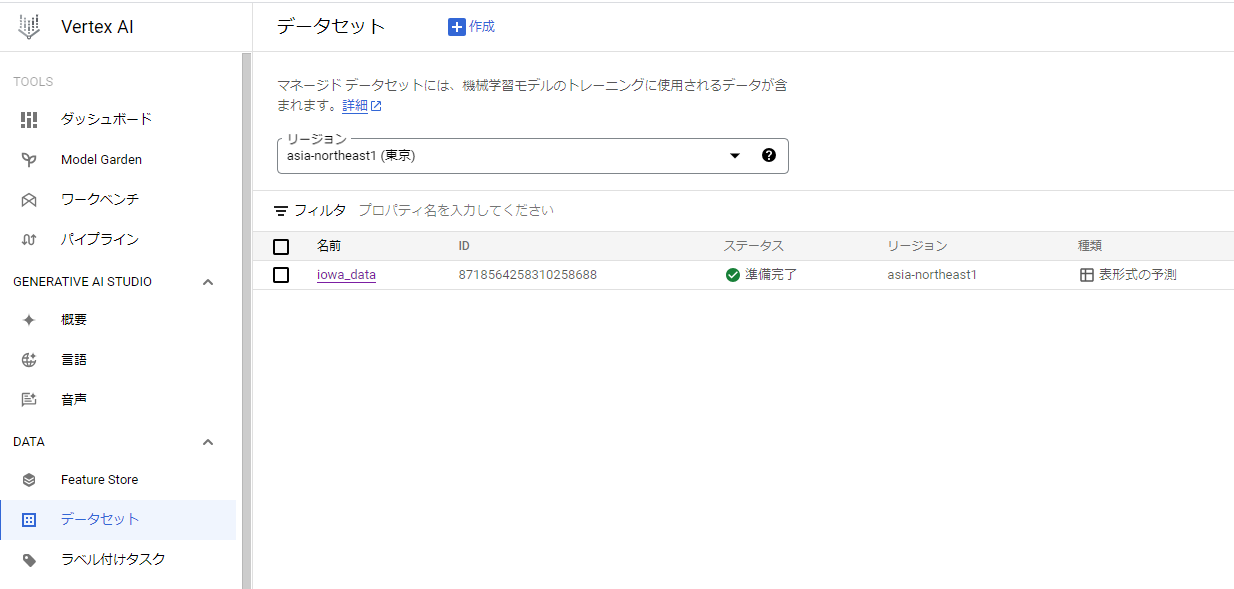Open the region dropdown arrow

[x=735, y=155]
